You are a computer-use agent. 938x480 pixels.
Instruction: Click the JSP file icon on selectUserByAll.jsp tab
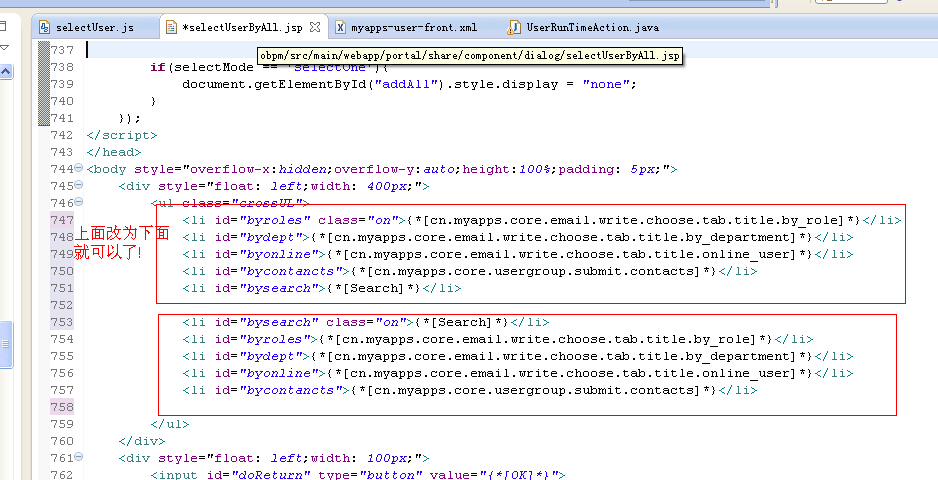tap(171, 27)
